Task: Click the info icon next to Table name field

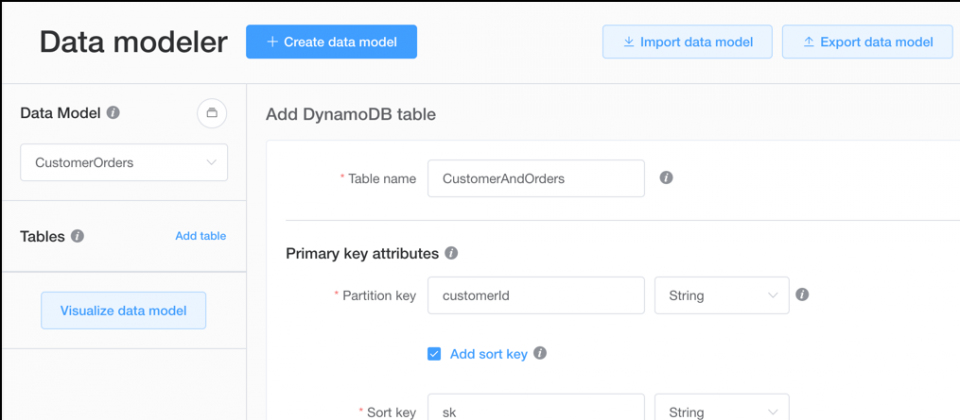Action: [x=666, y=178]
